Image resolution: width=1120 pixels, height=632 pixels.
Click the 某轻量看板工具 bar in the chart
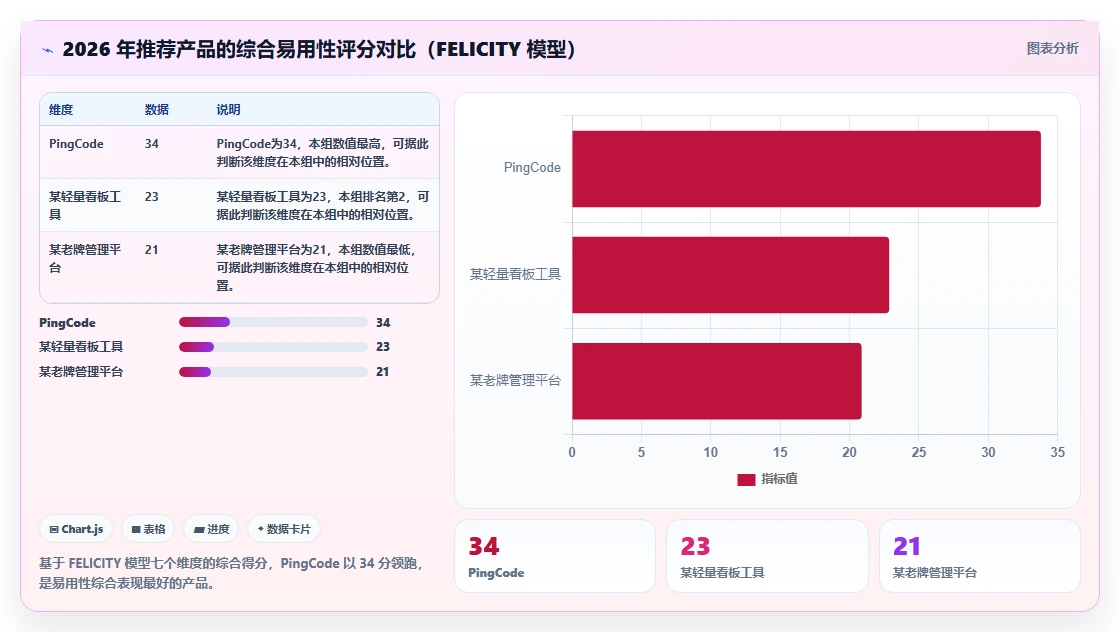(731, 275)
